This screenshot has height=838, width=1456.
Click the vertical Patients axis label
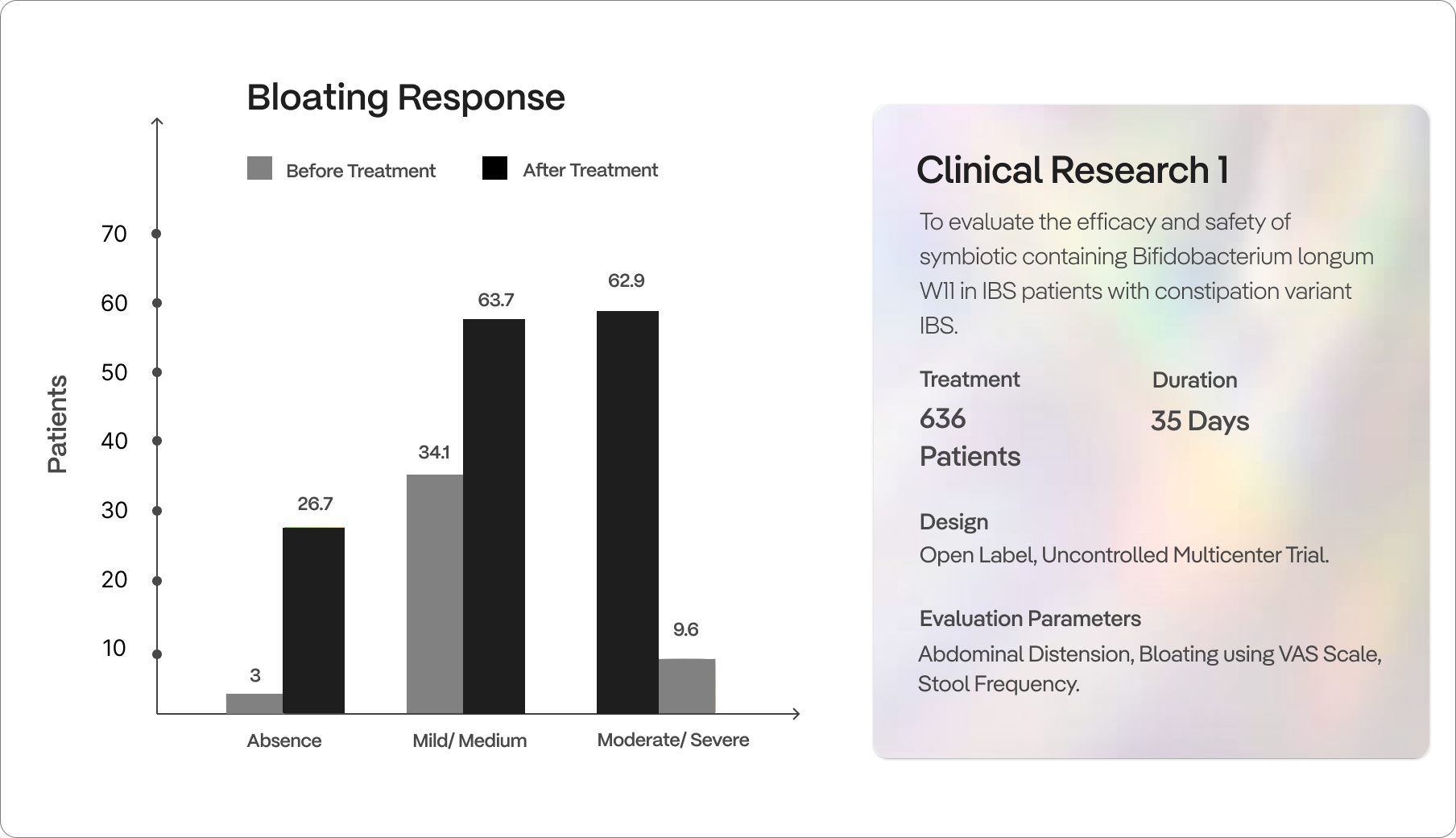coord(58,424)
